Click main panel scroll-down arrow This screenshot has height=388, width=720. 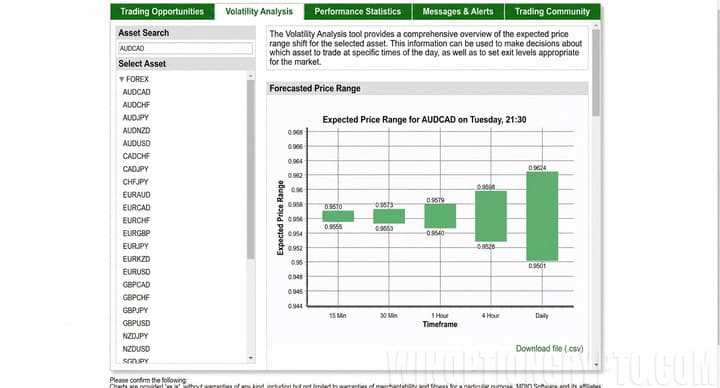tap(596, 365)
